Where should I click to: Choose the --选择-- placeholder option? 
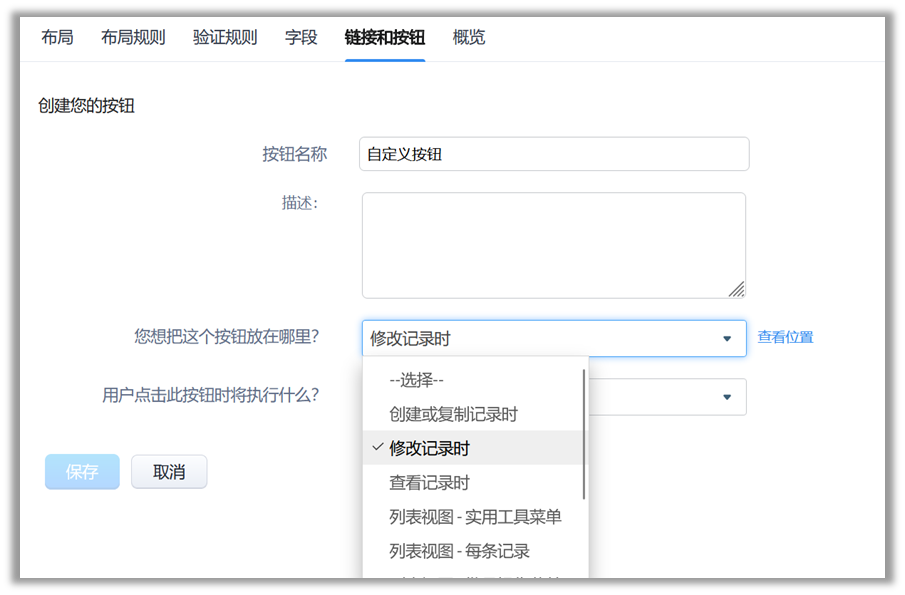coord(416,380)
